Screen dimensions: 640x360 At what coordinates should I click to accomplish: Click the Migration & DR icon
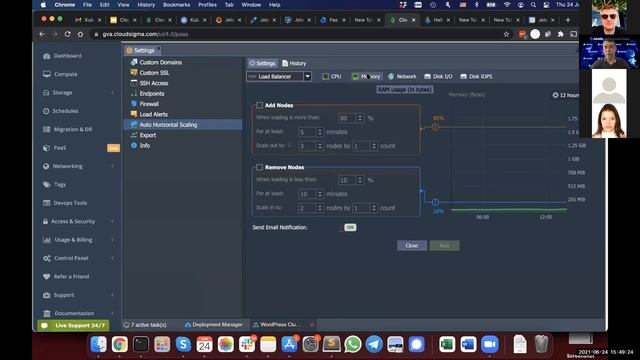click(47, 129)
